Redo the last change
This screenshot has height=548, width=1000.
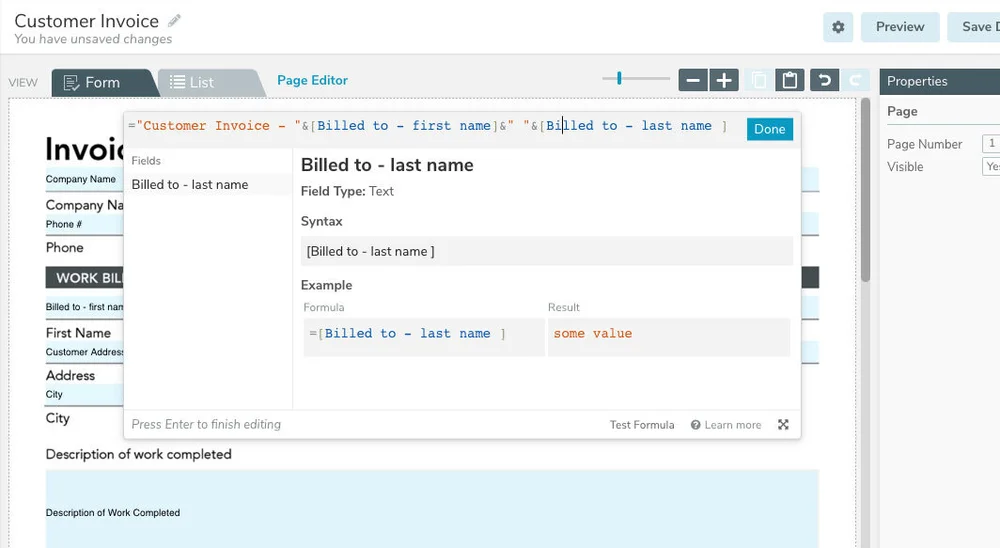tap(856, 80)
